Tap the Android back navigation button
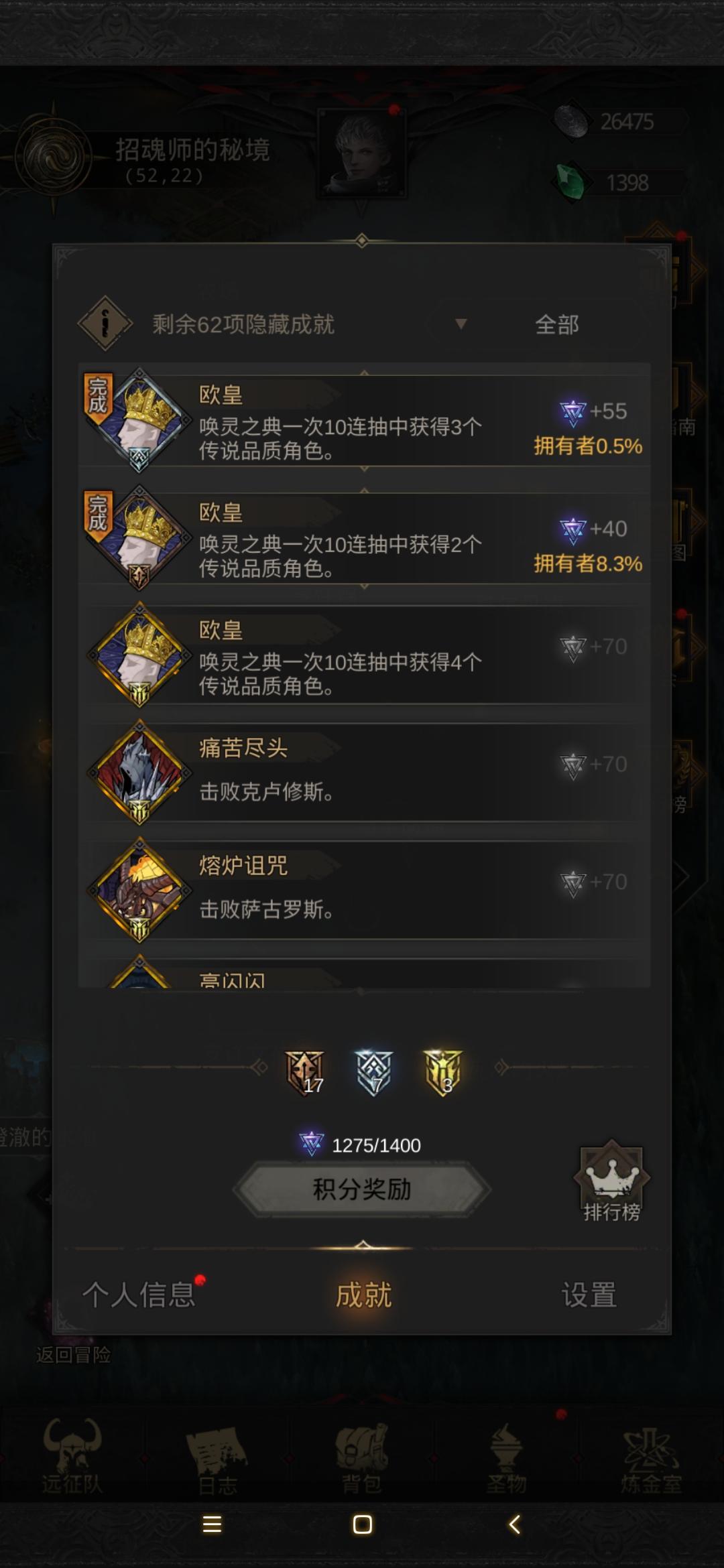 coord(514,1524)
